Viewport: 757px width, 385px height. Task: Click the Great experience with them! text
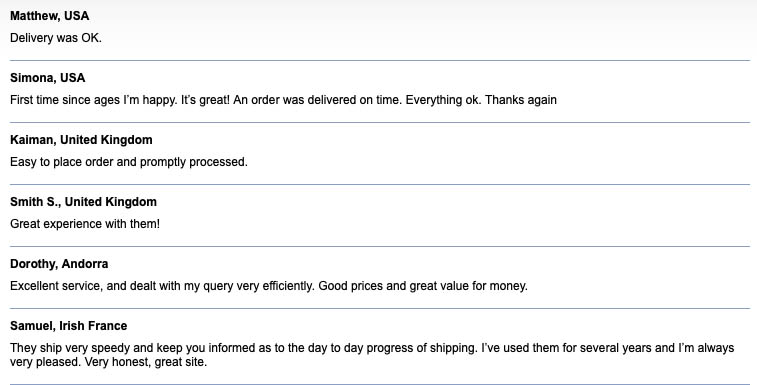[x=85, y=224]
